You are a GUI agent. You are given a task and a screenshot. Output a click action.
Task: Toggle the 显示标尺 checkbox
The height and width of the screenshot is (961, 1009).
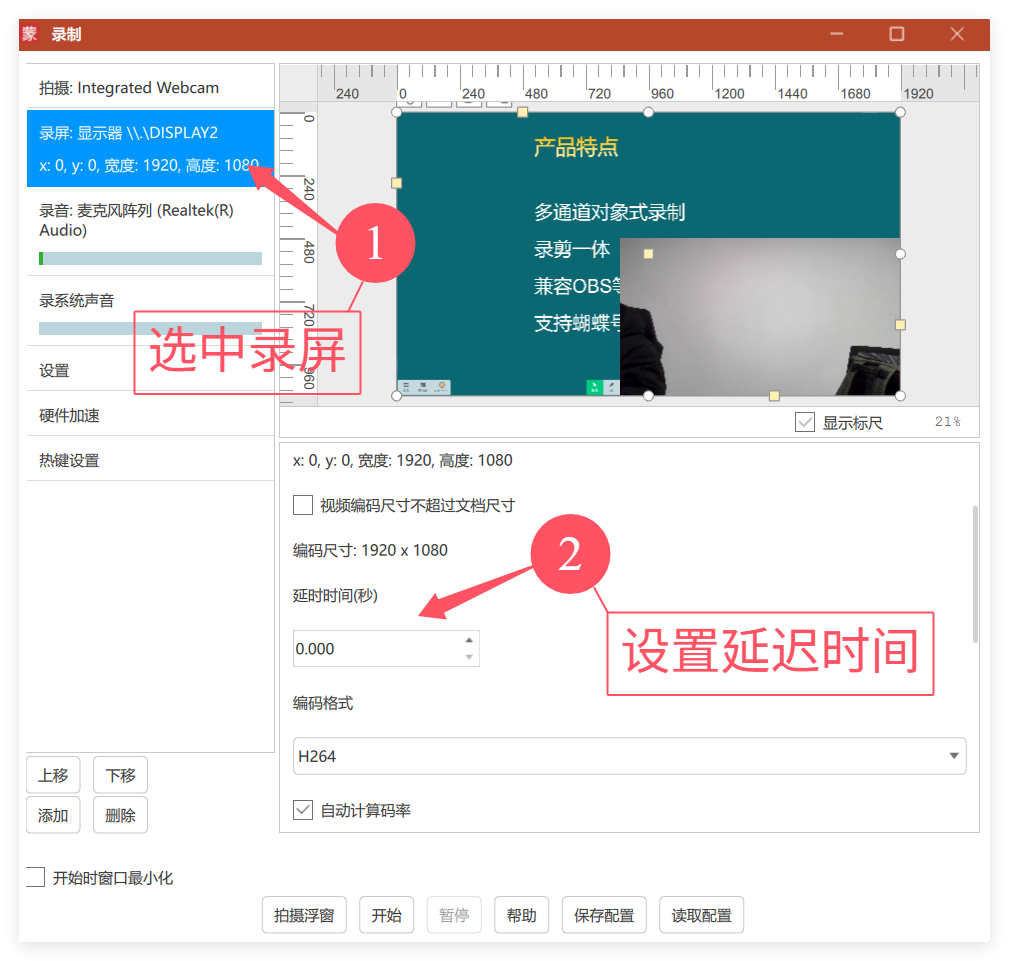(805, 423)
